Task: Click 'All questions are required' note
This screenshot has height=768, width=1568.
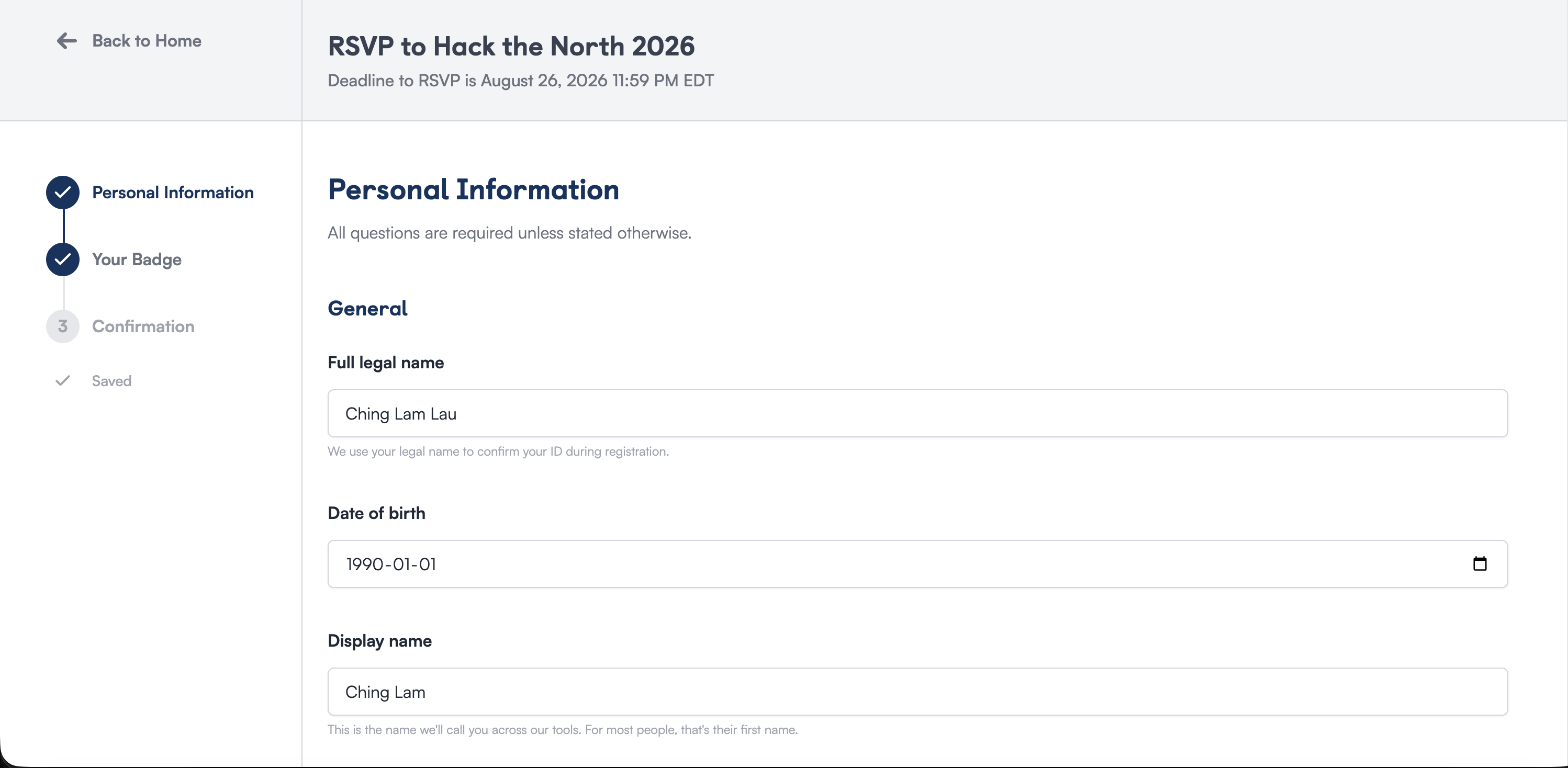Action: click(x=509, y=232)
